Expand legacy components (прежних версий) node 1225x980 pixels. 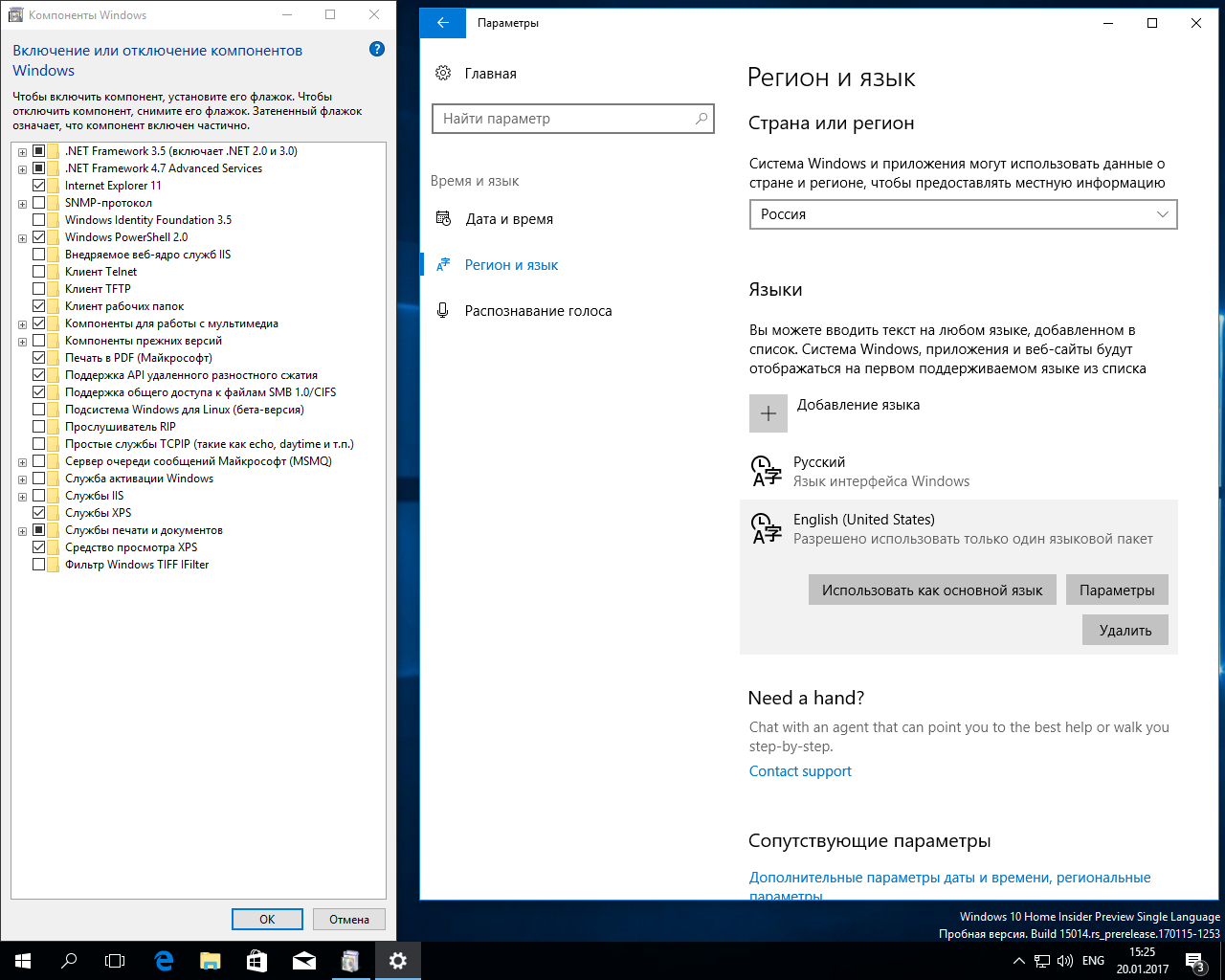[23, 341]
